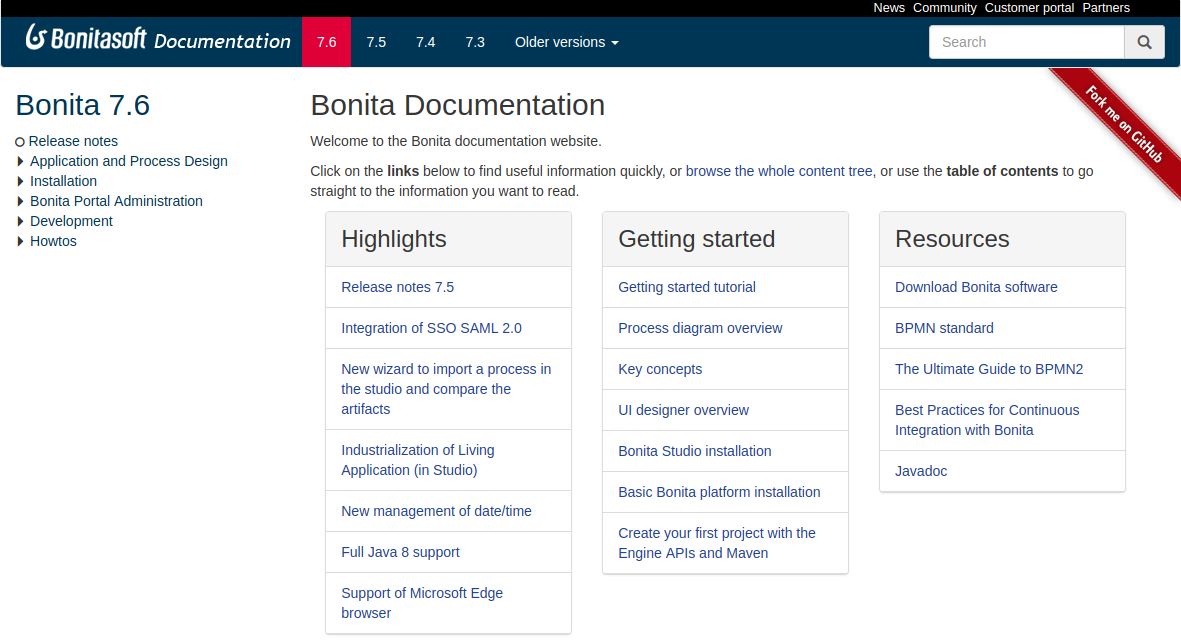Click the Resources panel heading
Screen dimensions: 1181x643
click(x=952, y=239)
